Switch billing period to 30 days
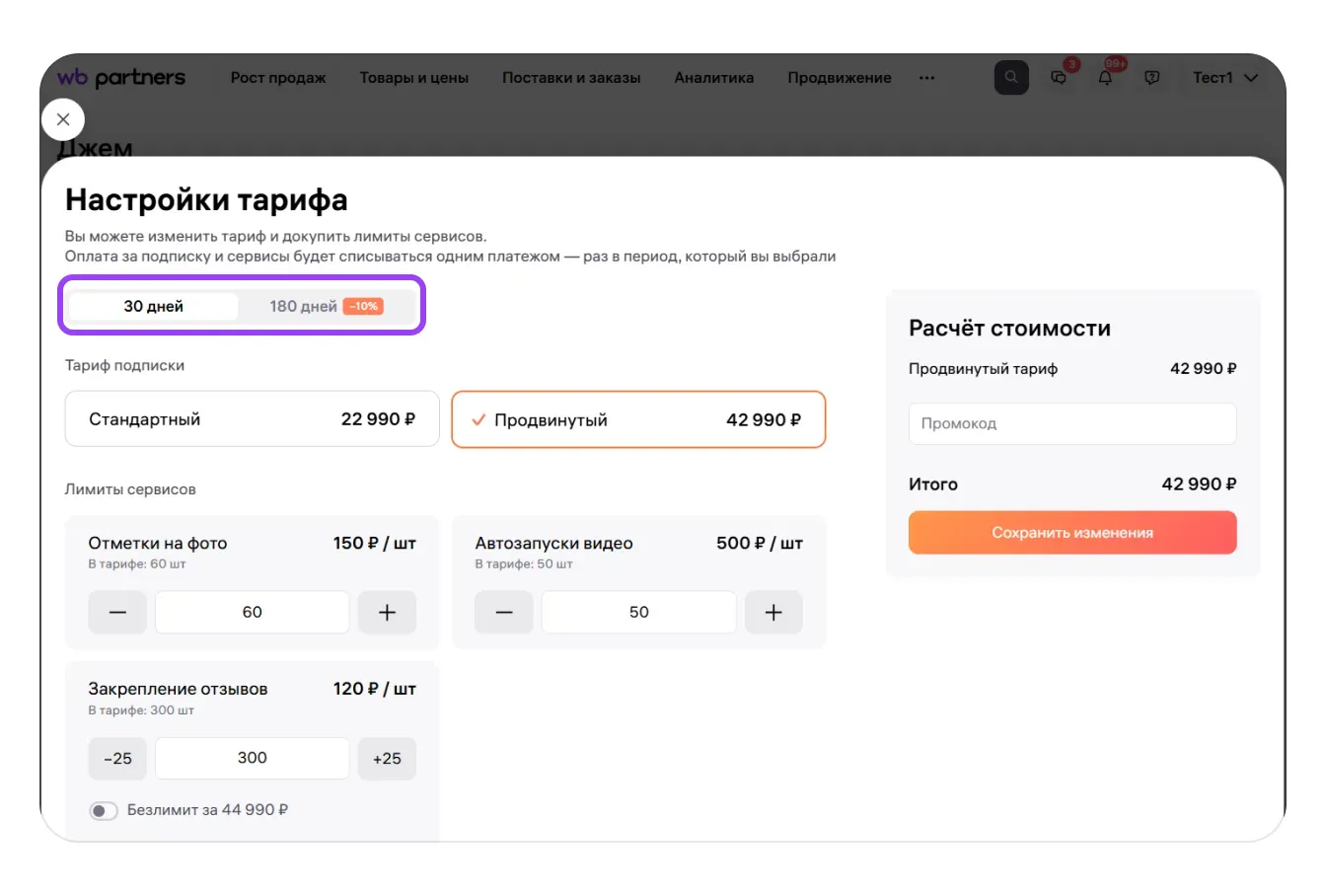 pos(154,306)
